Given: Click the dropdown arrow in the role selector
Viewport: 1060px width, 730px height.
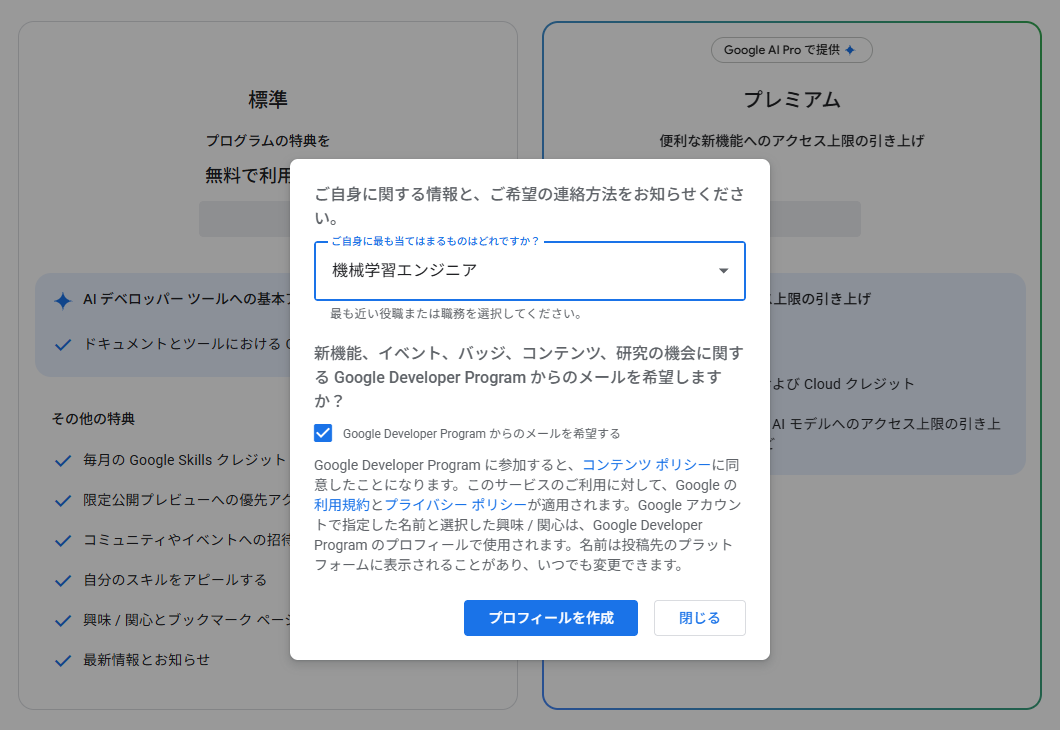Looking at the screenshot, I should [x=723, y=270].
